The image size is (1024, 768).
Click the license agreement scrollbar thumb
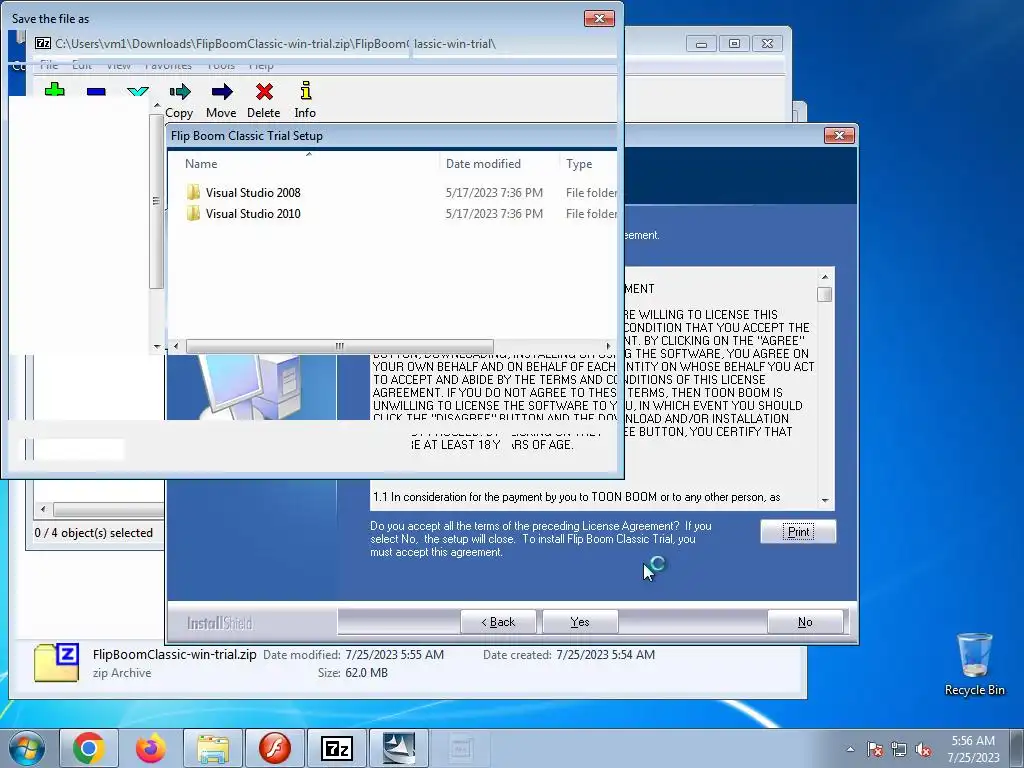coord(825,295)
